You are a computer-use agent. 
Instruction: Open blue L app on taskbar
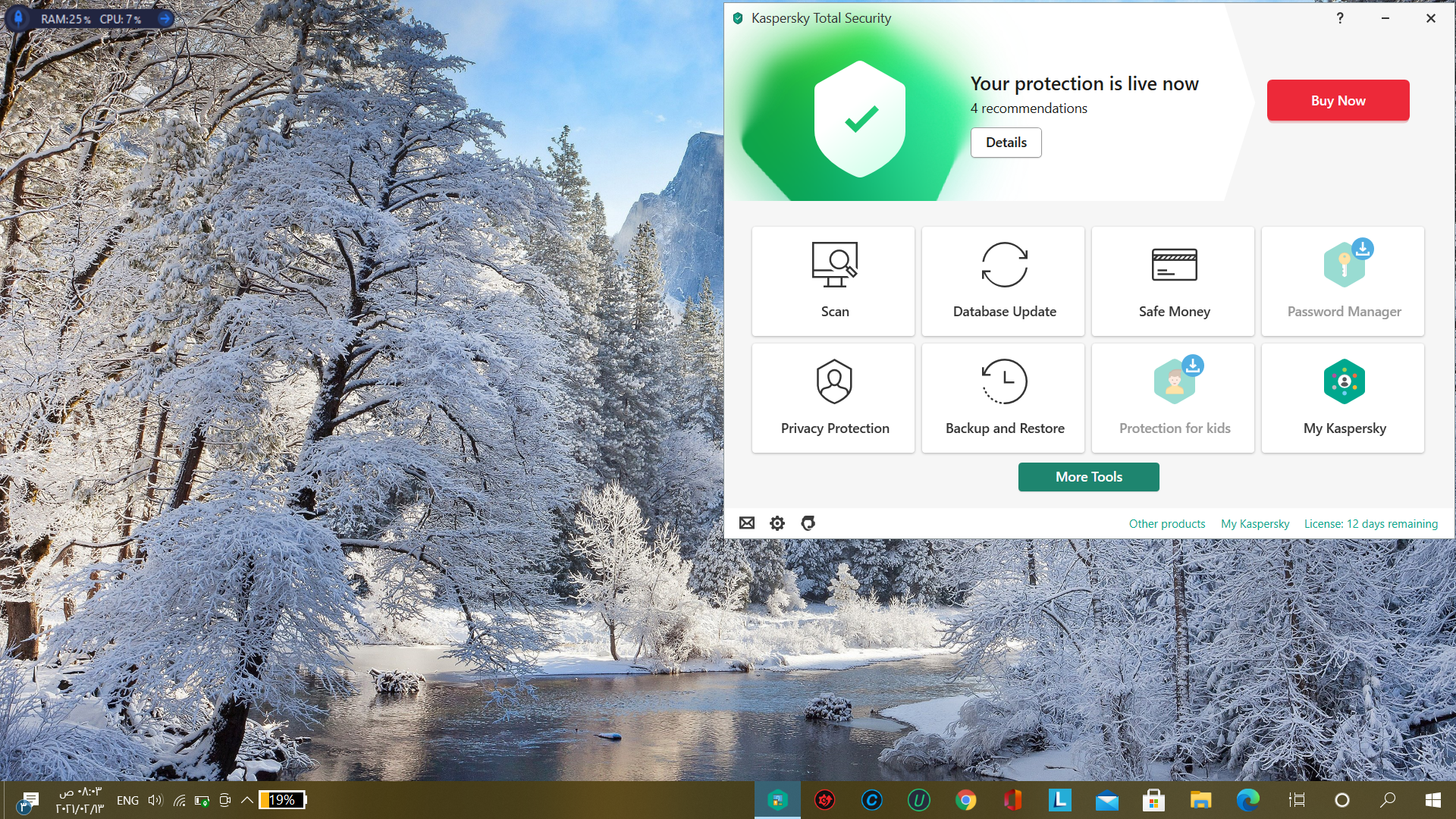coord(1059,800)
